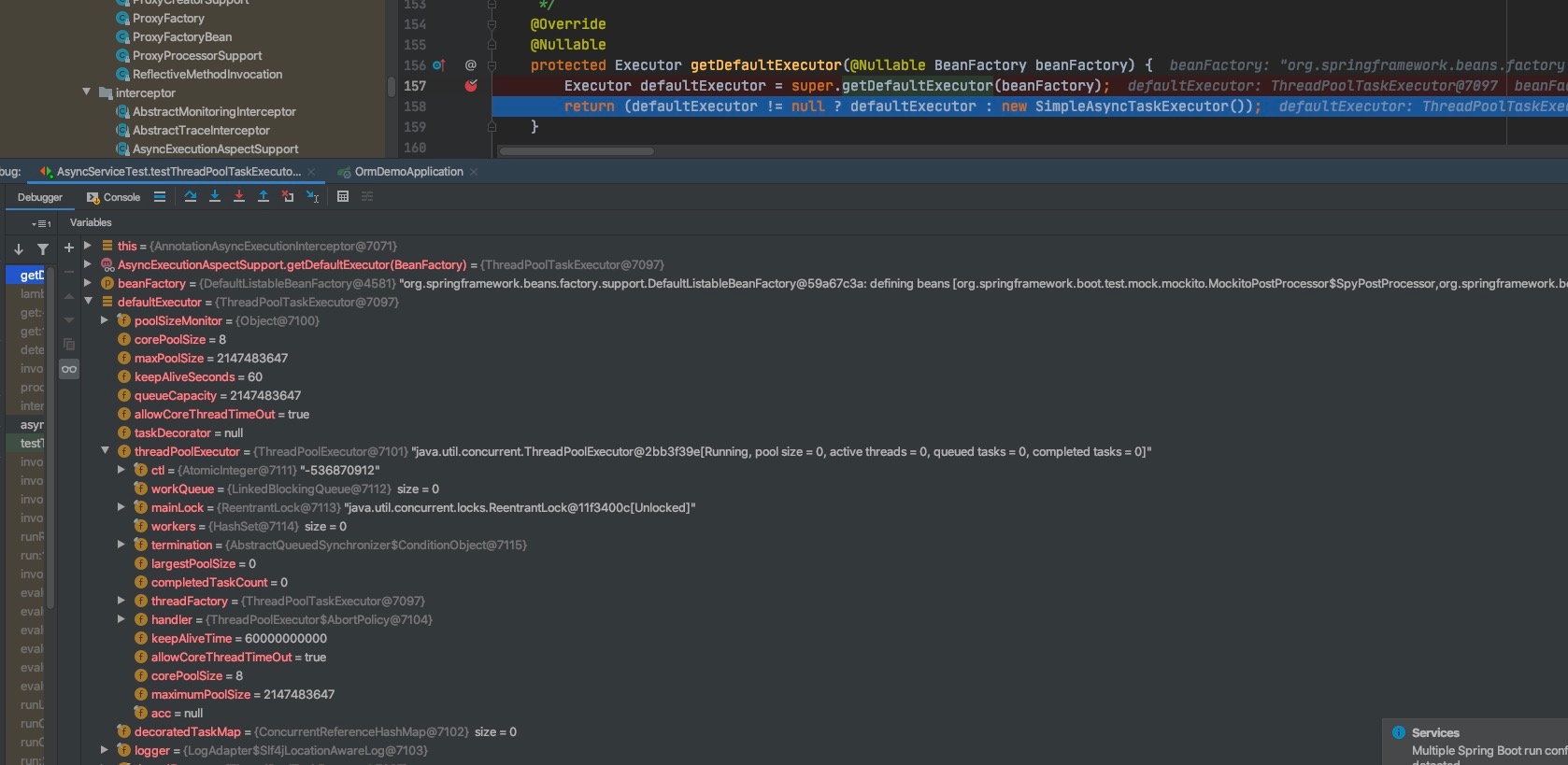The width and height of the screenshot is (1568, 765).
Task: Toggle the breakpoint on line 157
Action: [x=471, y=86]
